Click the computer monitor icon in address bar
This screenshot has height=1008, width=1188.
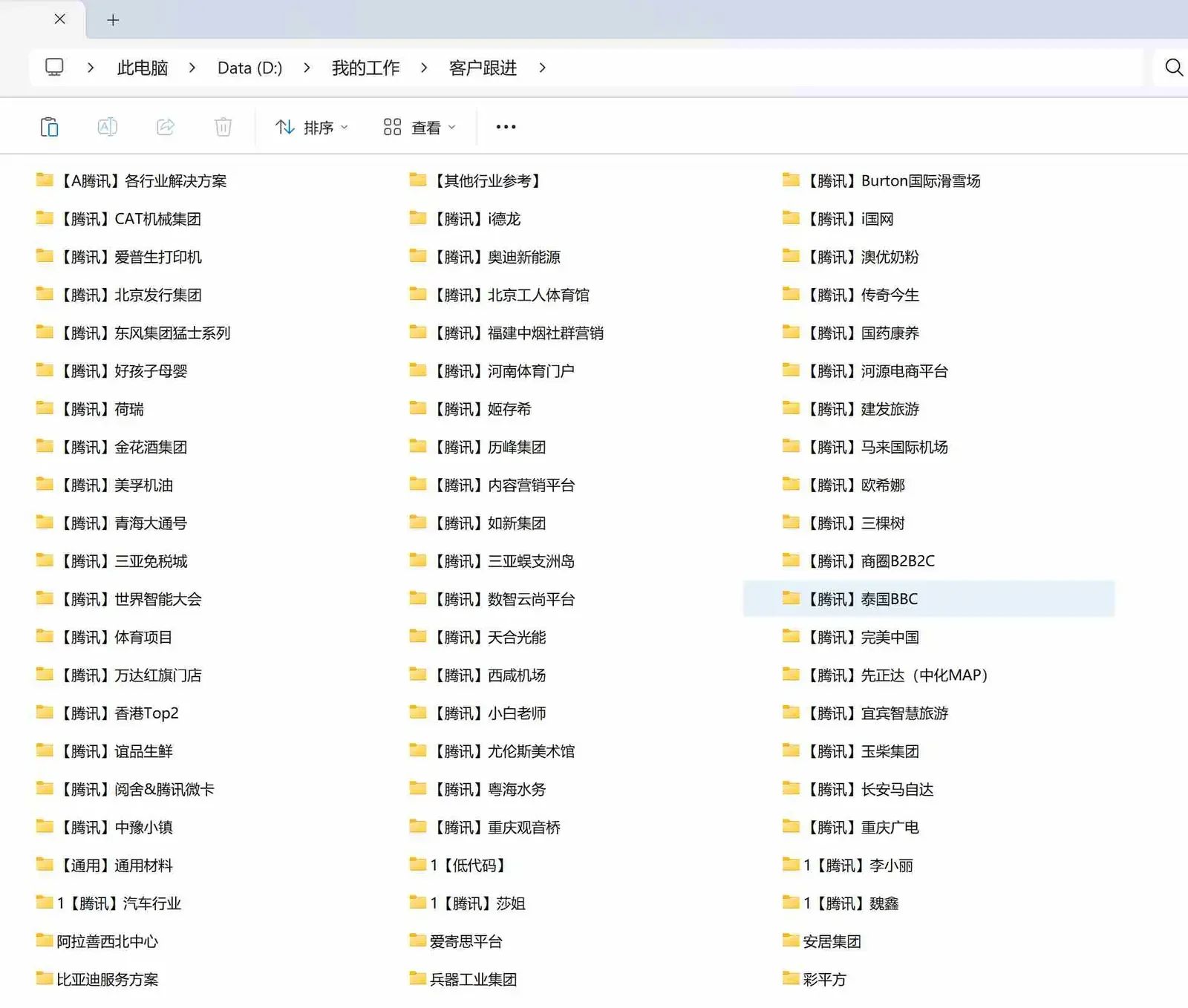pyautogui.click(x=54, y=68)
